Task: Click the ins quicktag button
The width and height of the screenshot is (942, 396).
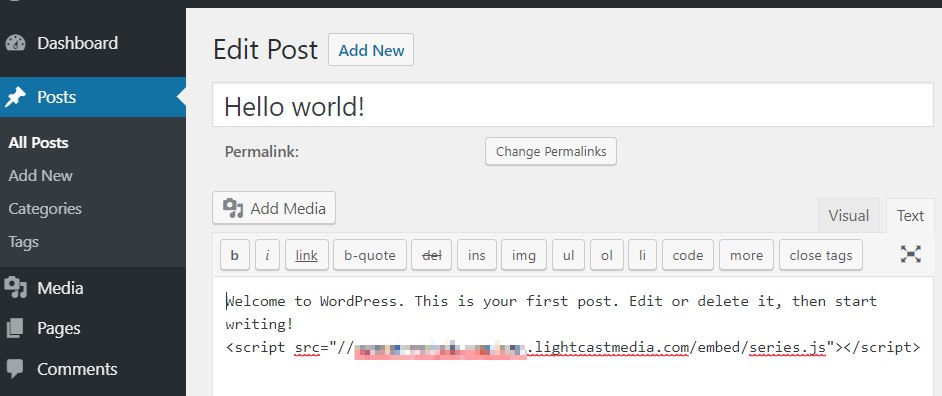Action: point(476,255)
